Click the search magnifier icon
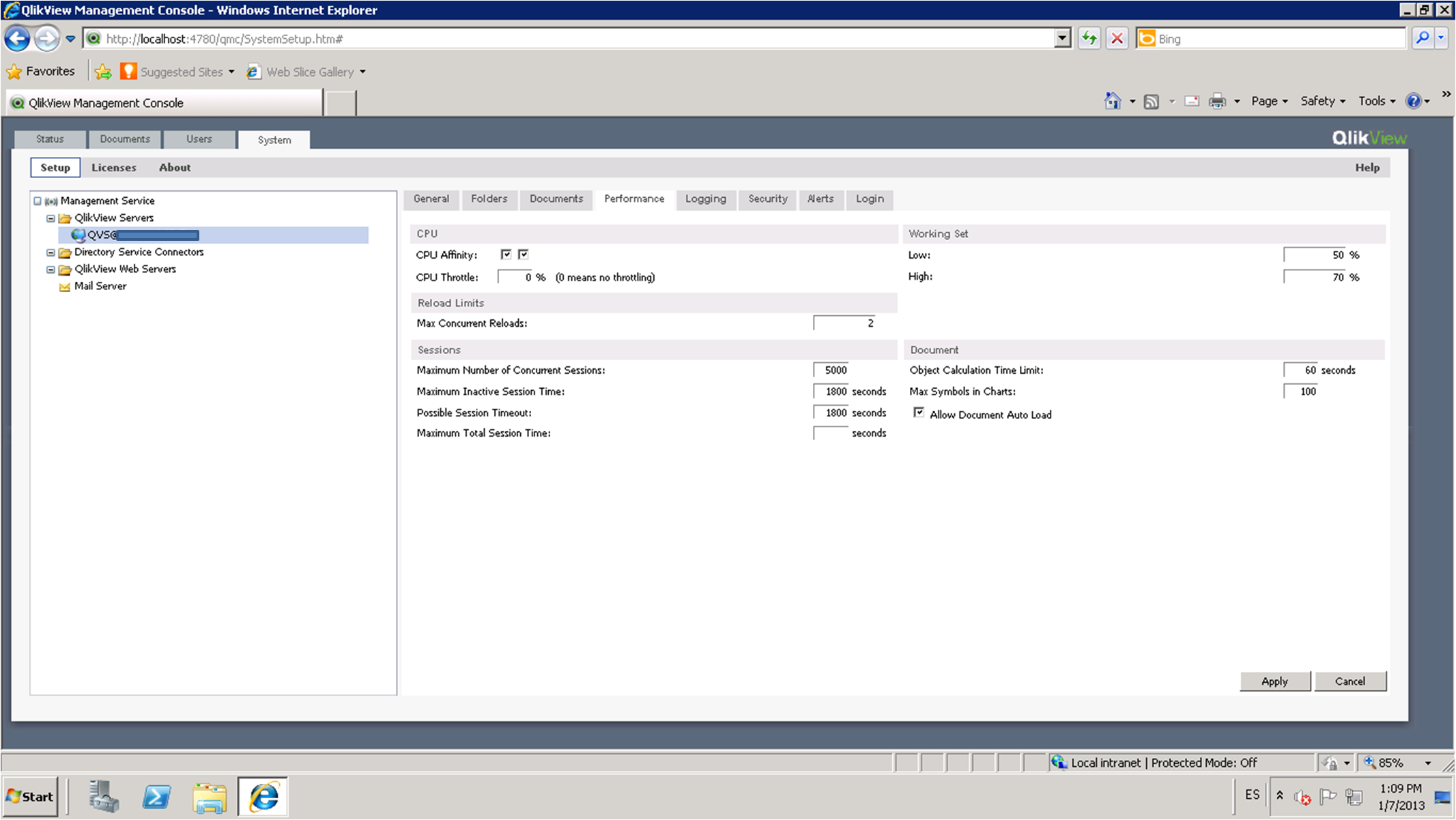 1422,38
